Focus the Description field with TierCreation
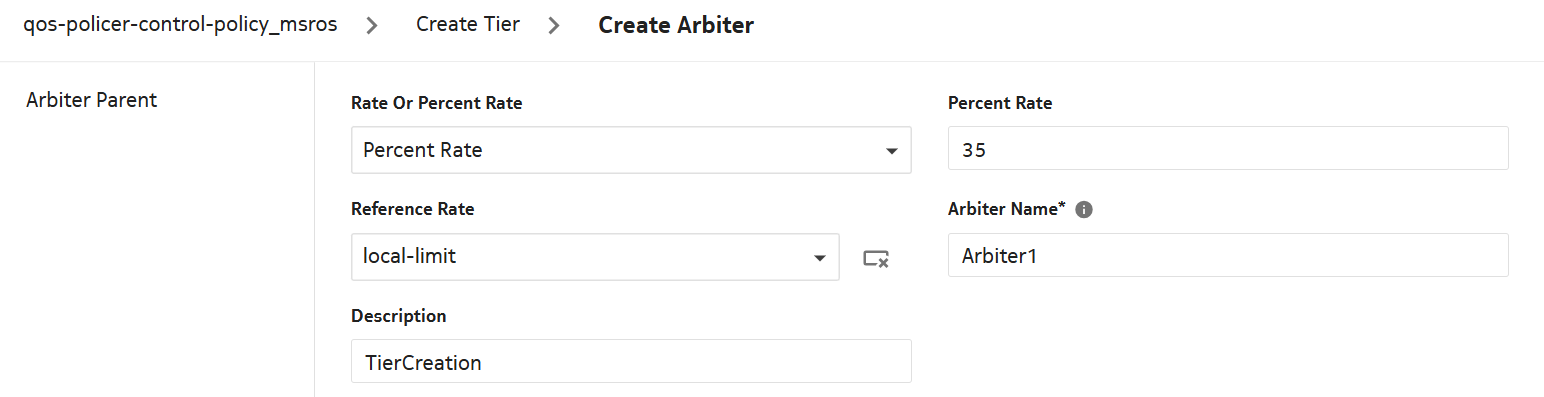The width and height of the screenshot is (1544, 397). click(631, 361)
